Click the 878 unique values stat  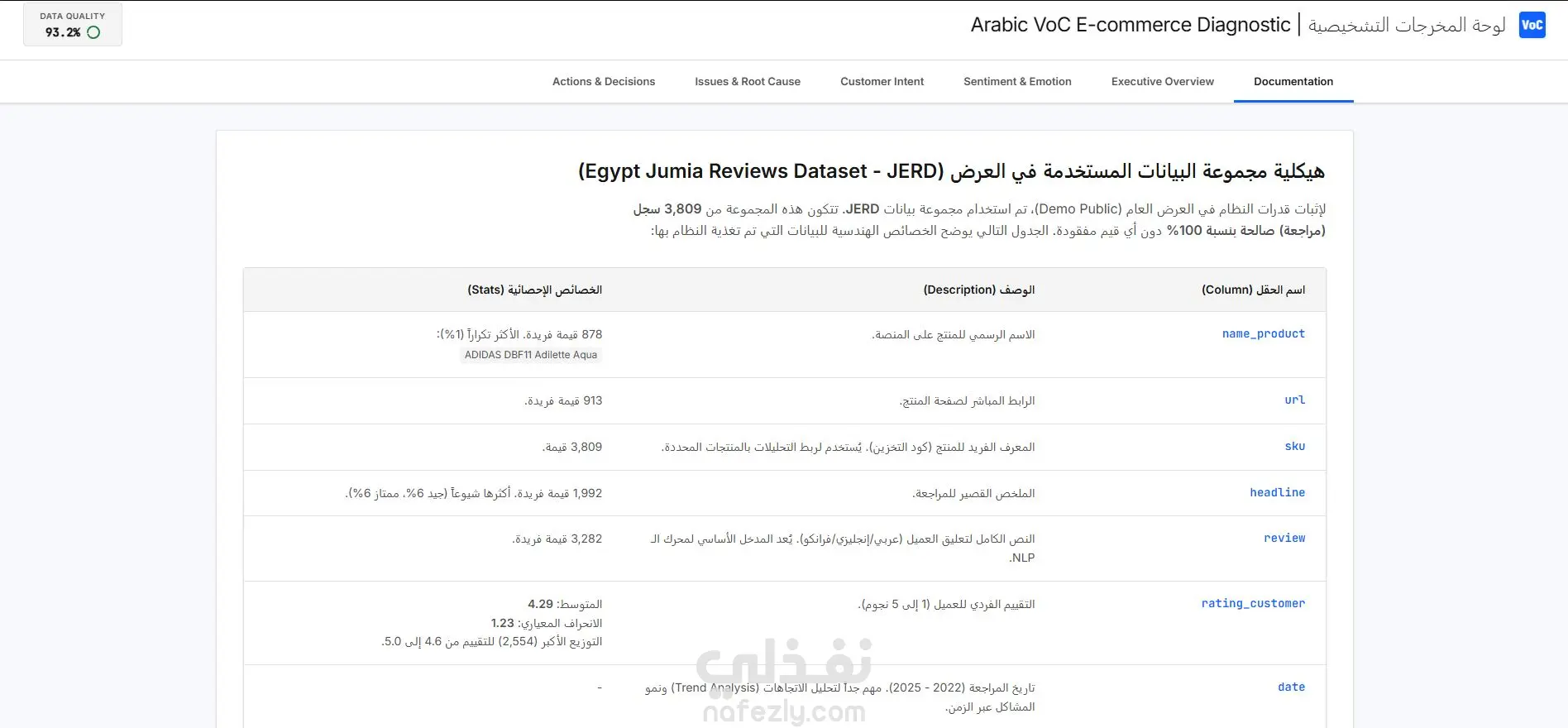(x=519, y=335)
